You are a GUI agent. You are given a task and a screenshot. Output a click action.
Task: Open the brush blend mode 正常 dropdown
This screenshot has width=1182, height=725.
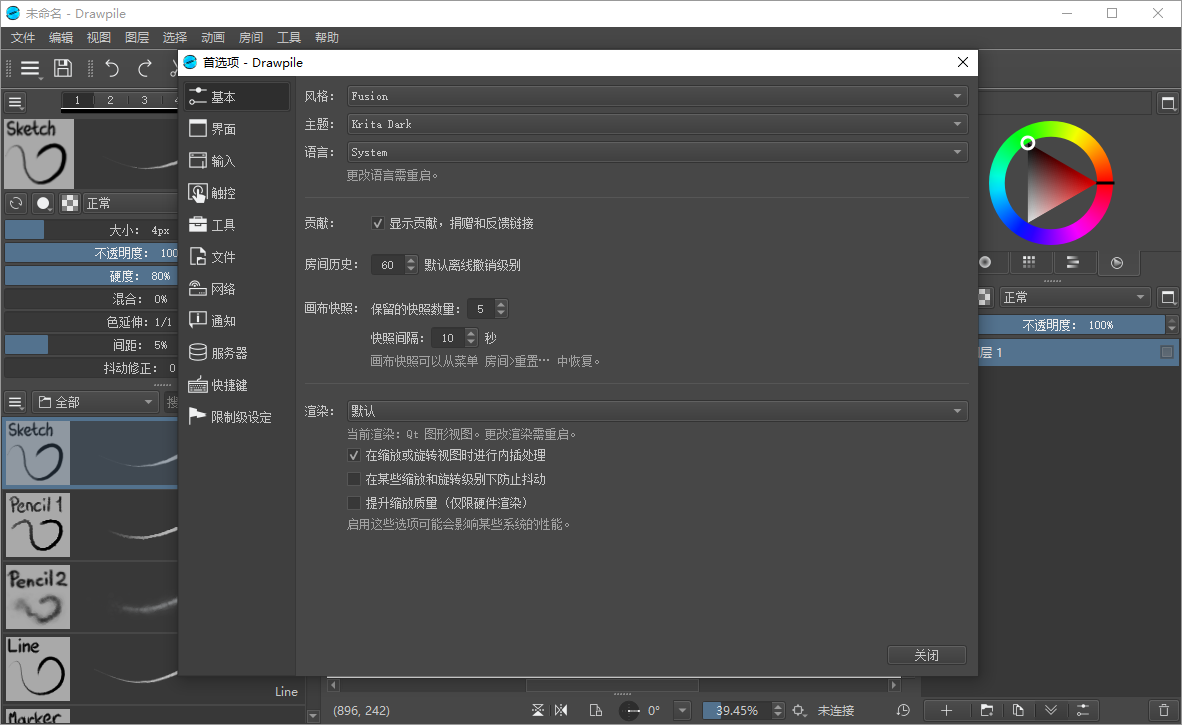tap(130, 203)
